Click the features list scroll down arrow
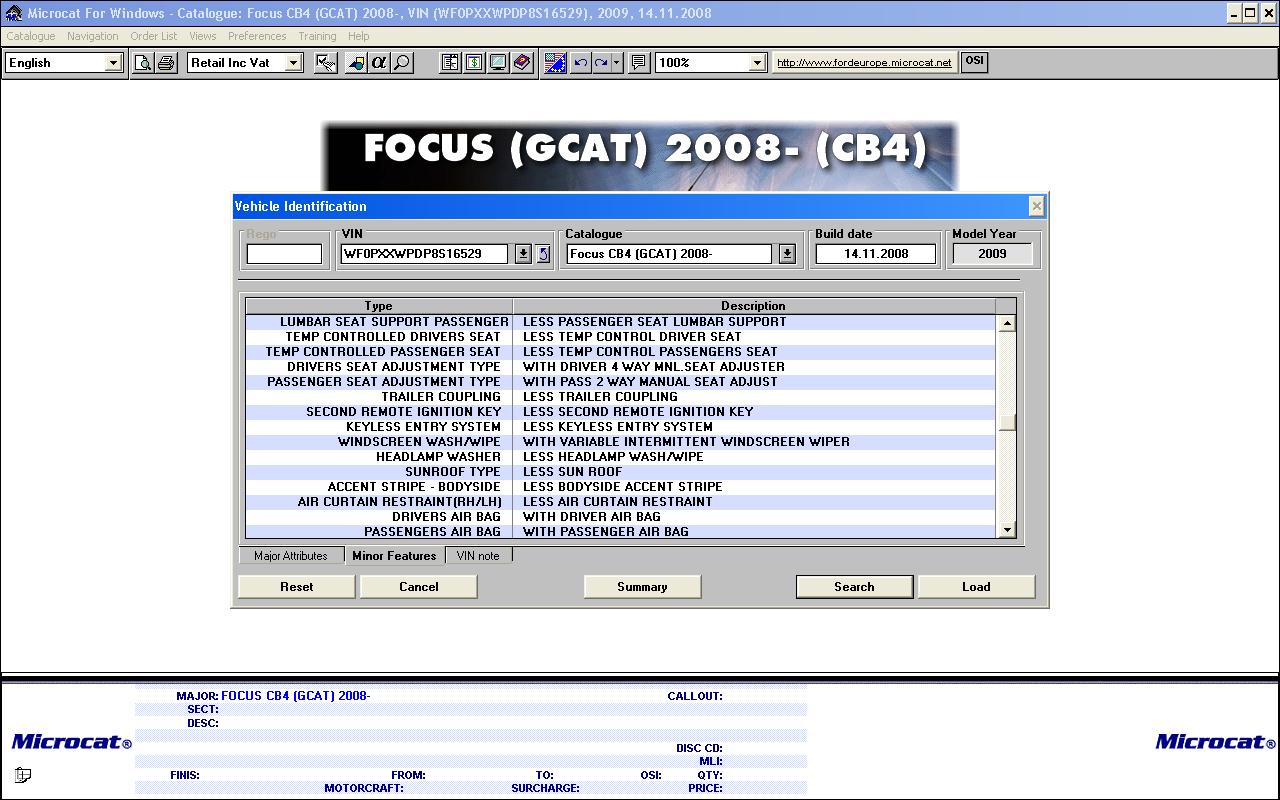Screen dimensions: 1280x800 tap(1007, 530)
